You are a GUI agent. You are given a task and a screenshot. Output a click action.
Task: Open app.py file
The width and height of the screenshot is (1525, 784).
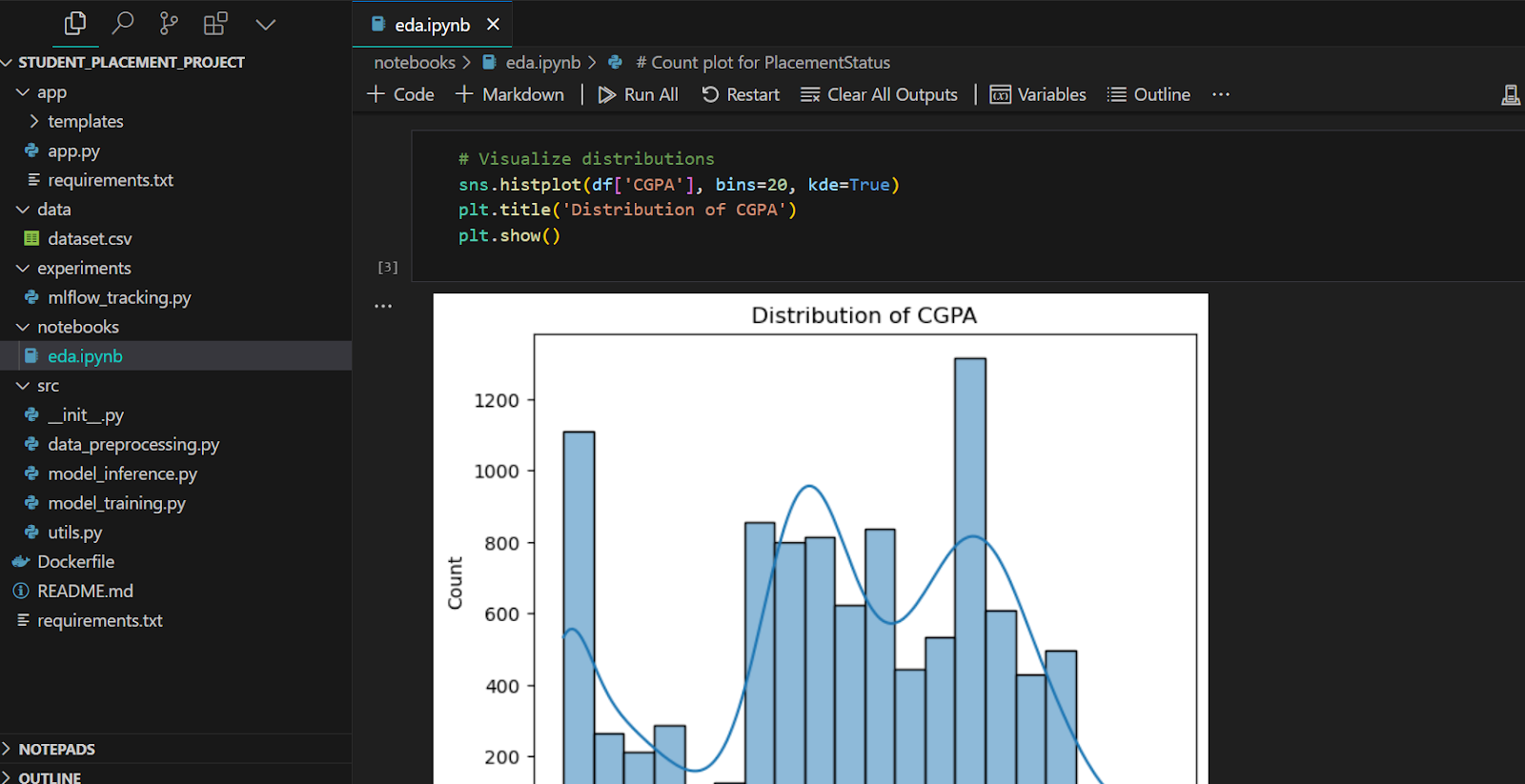[176, 151]
